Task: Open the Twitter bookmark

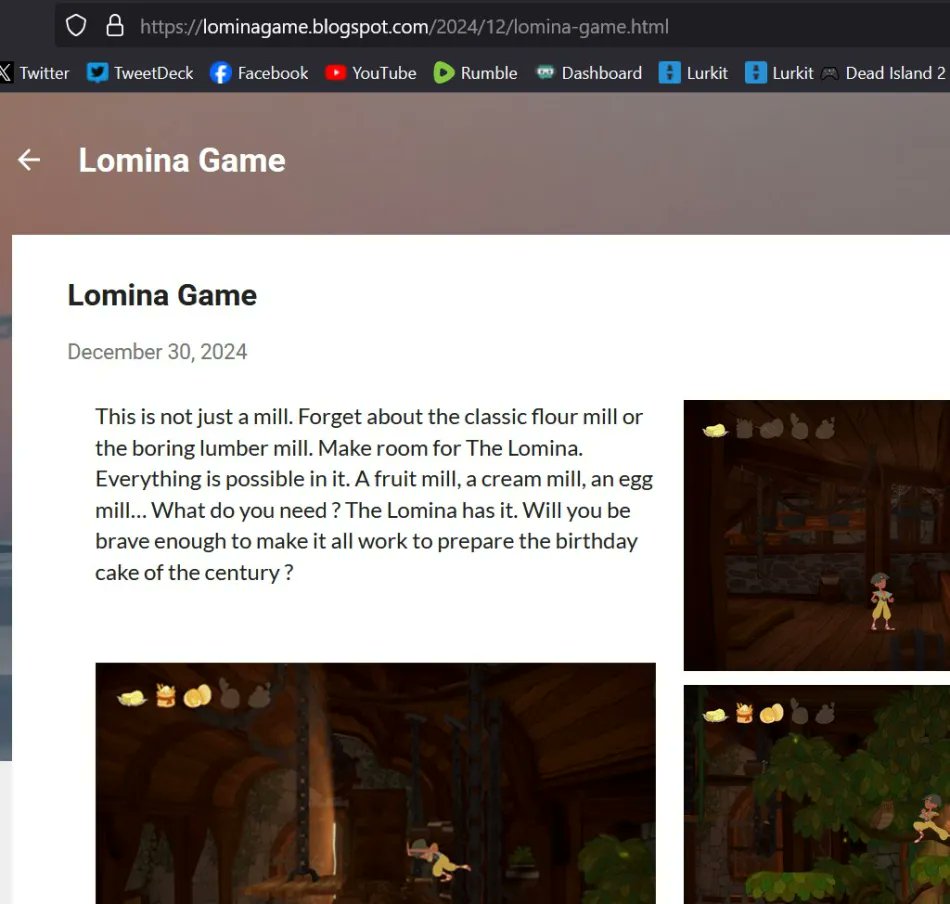Action: click(35, 73)
